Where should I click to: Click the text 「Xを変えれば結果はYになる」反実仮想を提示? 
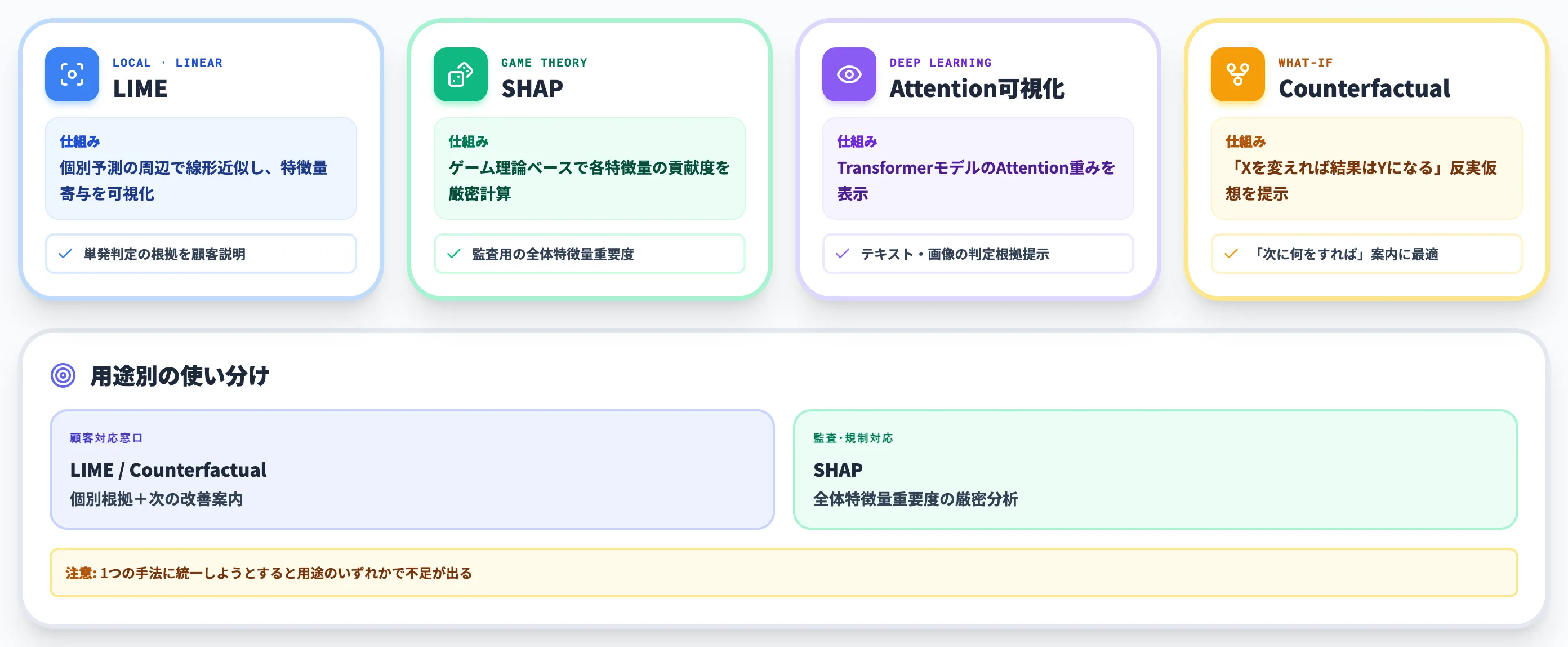[x=1361, y=180]
